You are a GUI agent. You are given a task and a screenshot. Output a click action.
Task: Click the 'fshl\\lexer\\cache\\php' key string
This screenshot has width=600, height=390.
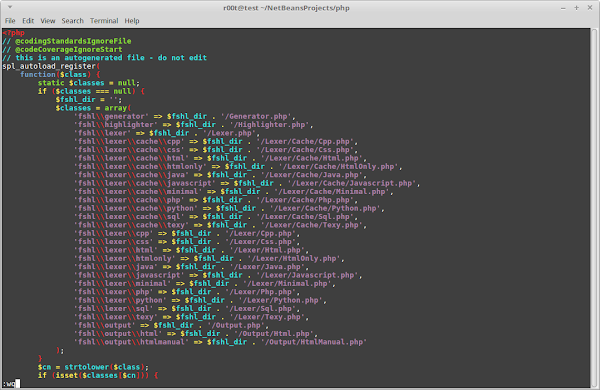click(129, 200)
